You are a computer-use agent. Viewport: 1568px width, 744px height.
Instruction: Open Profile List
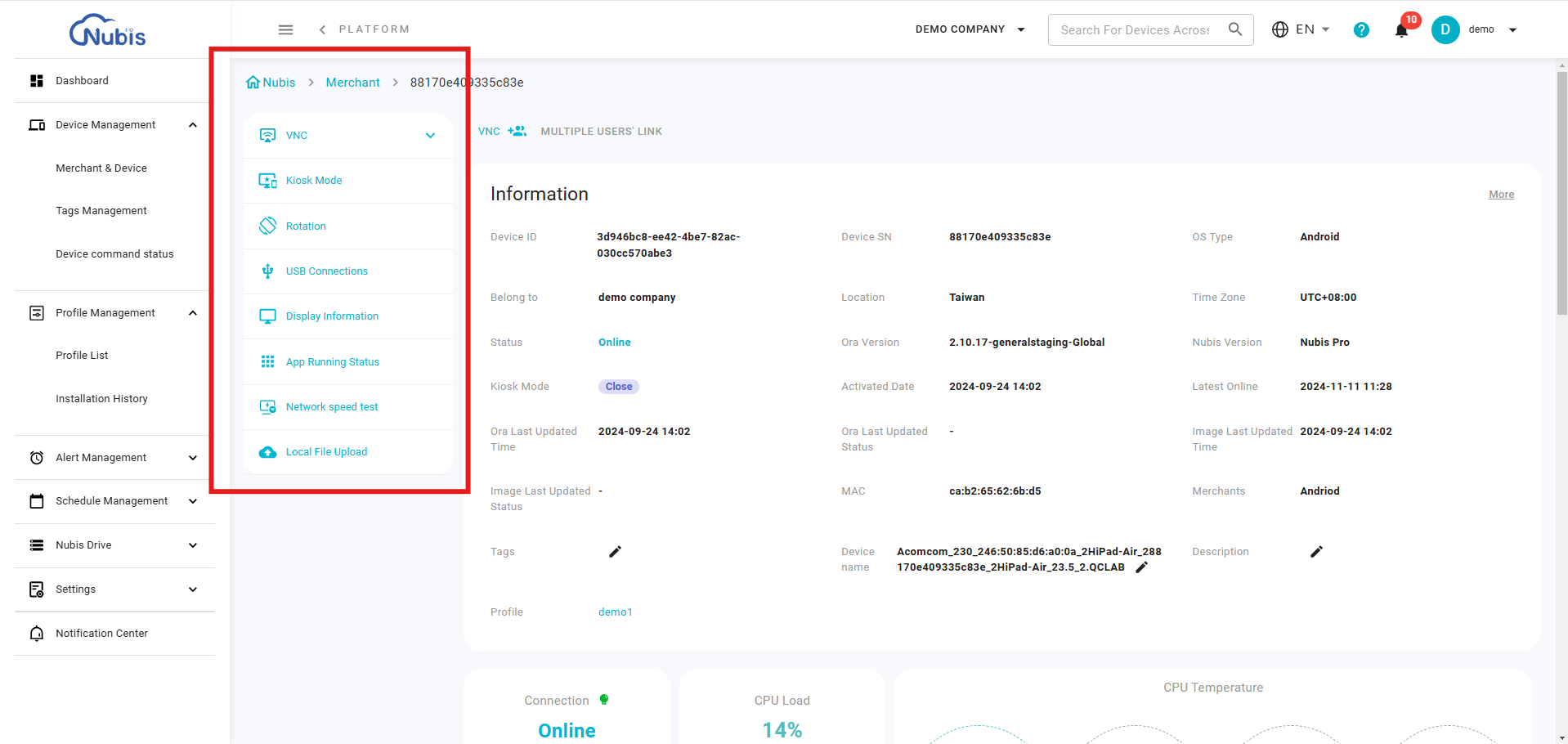82,356
